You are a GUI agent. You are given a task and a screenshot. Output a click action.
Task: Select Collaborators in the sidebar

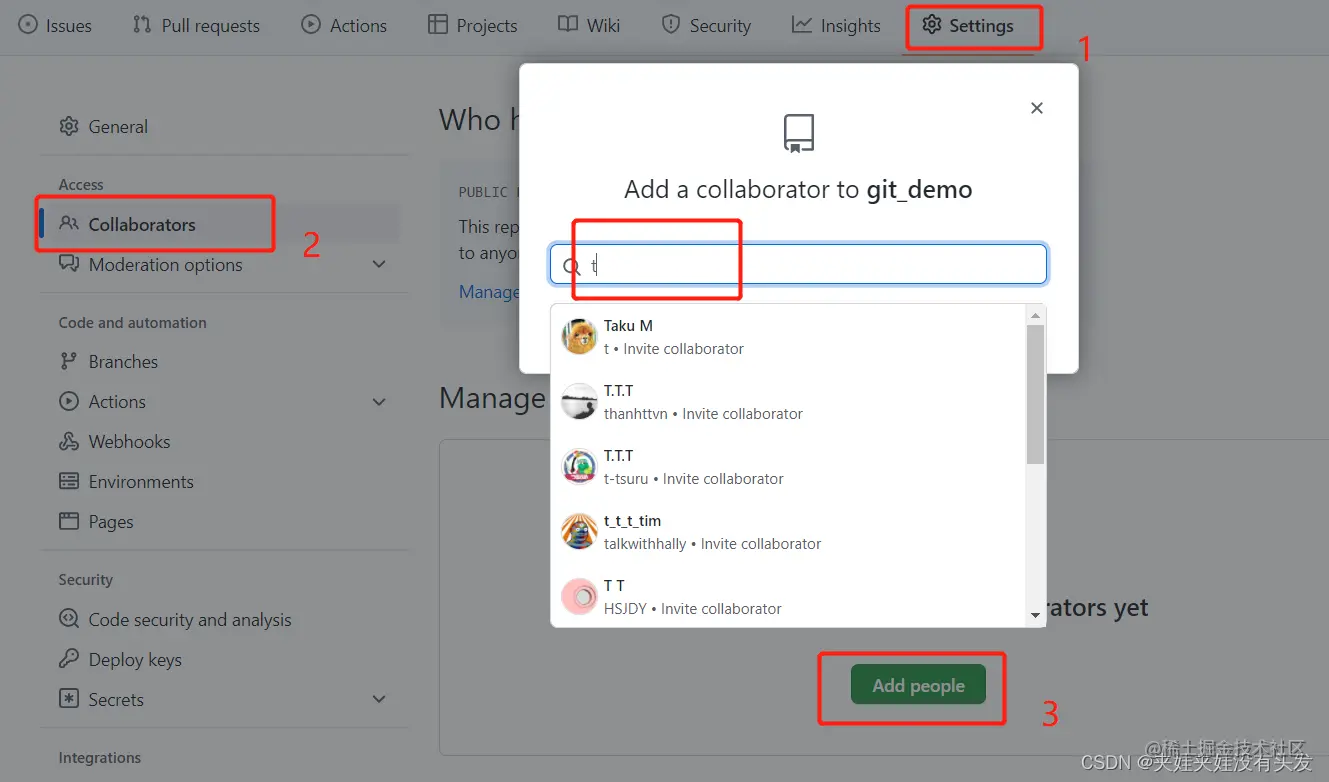click(220, 225)
